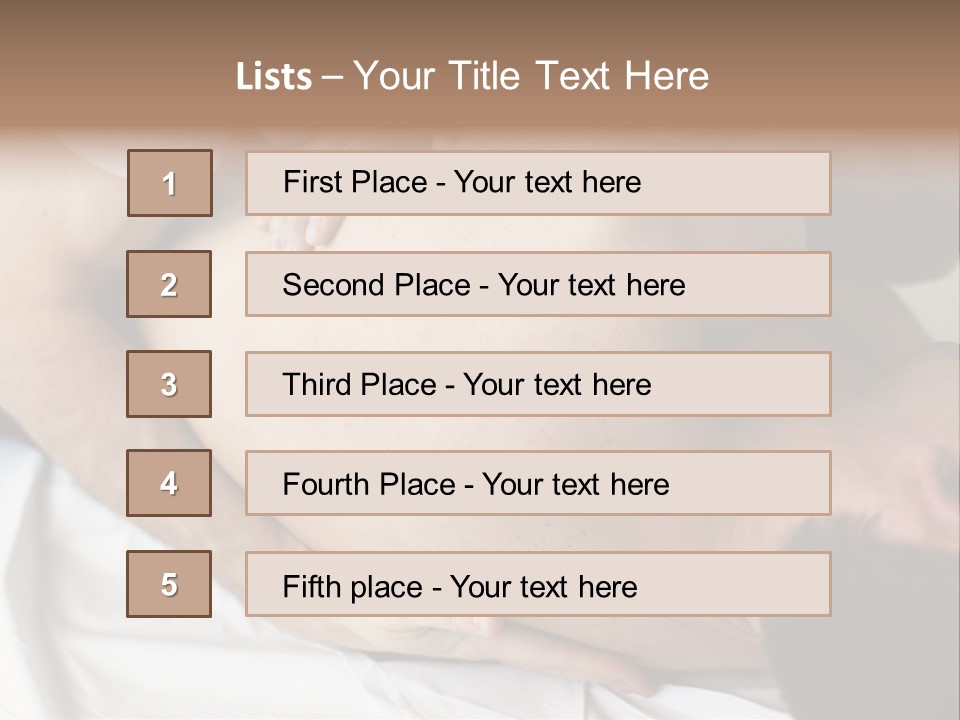Select the number 2 square
This screenshot has width=960, height=720.
[x=169, y=284]
